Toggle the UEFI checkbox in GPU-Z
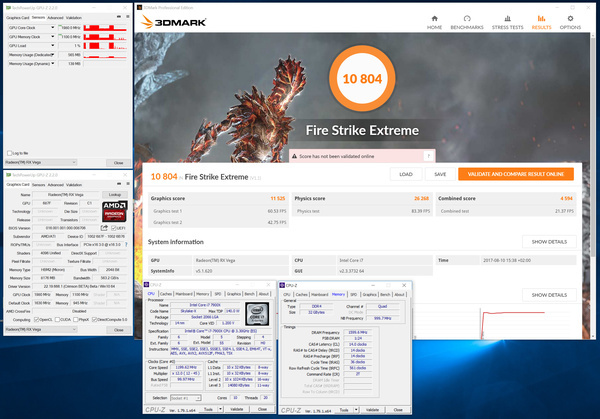 tap(114, 228)
